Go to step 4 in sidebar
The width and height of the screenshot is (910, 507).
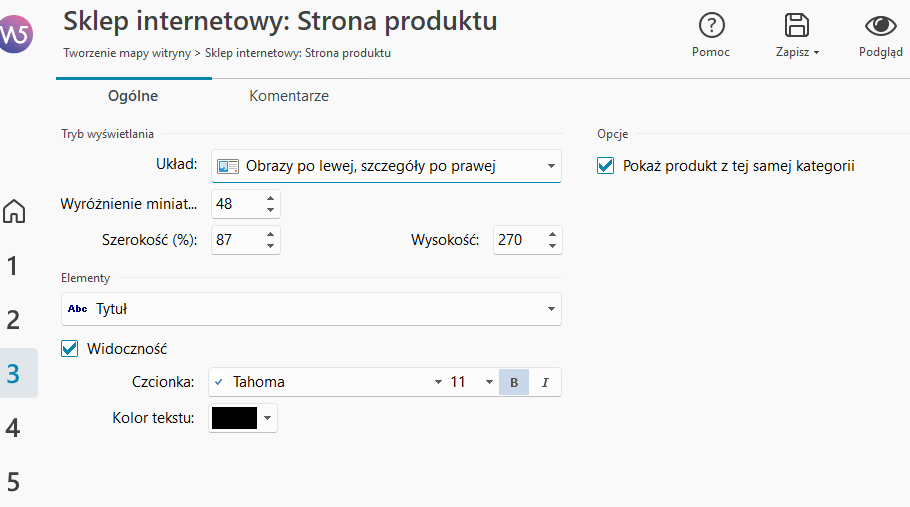click(x=13, y=428)
